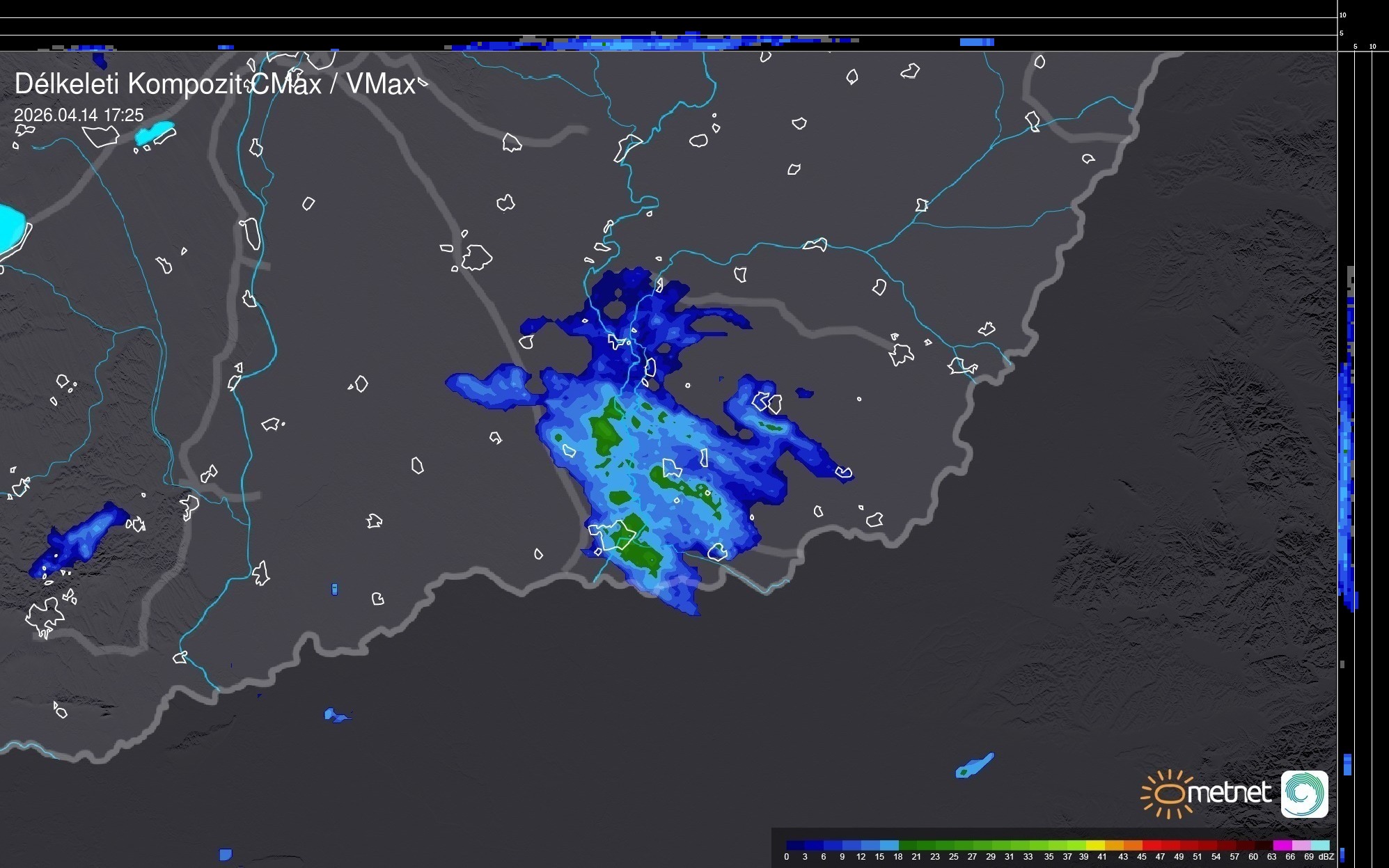Pick the darkest navy swatch at 0 dBZ
Screen dimensions: 1389x868
click(x=795, y=845)
